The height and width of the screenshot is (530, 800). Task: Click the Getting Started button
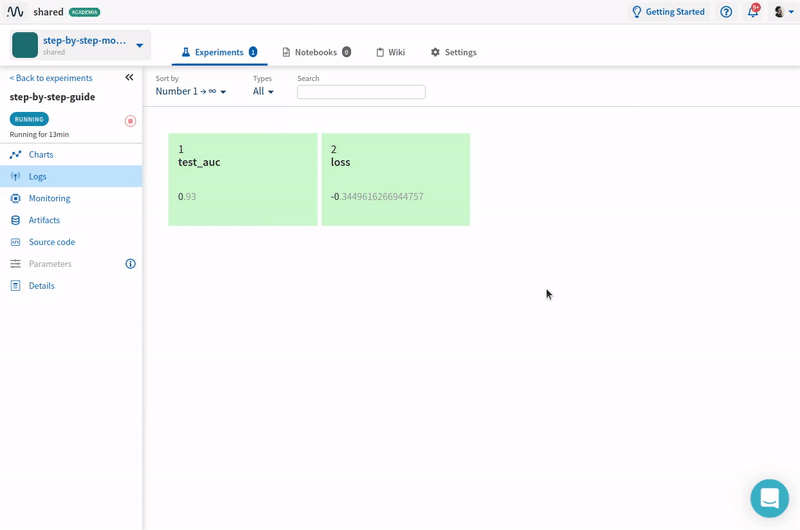coord(668,12)
